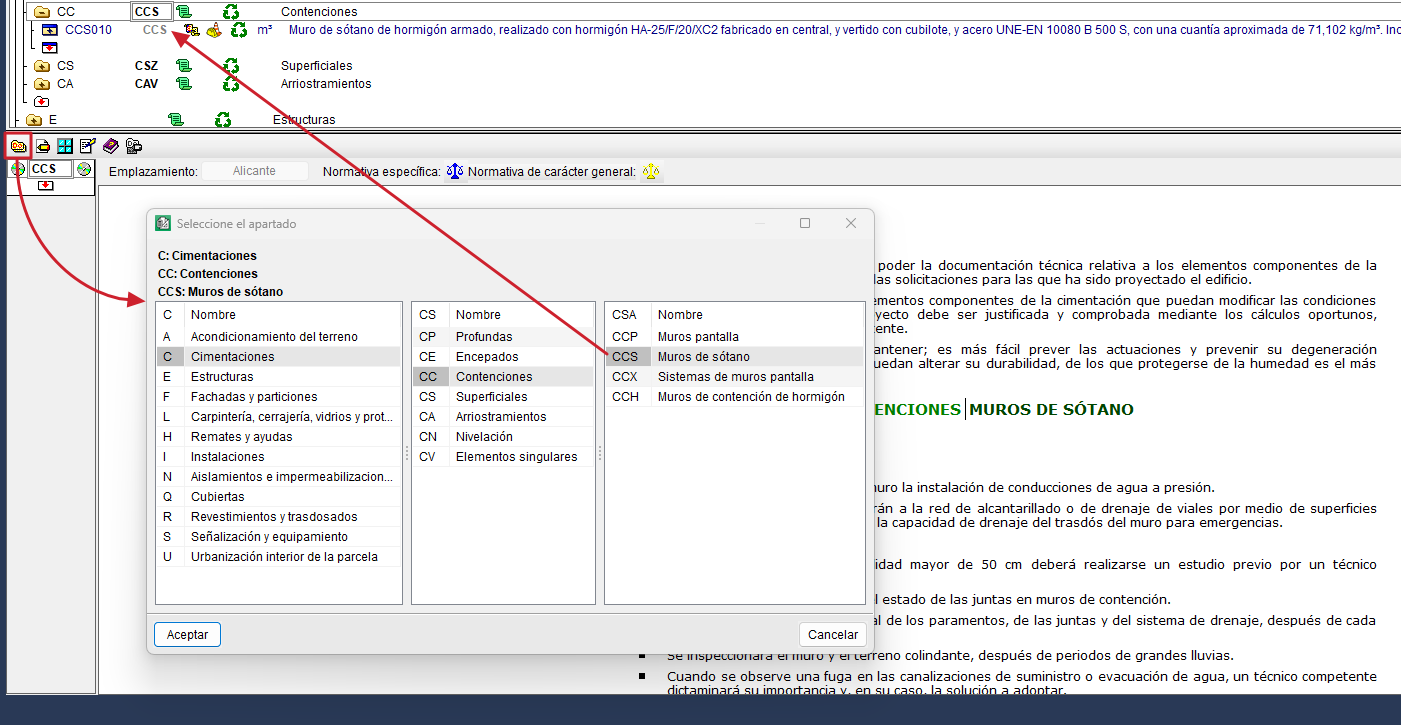This screenshot has width=1401, height=725.
Task: Select Superficiales in the dialog's middle list
Action: 503,397
